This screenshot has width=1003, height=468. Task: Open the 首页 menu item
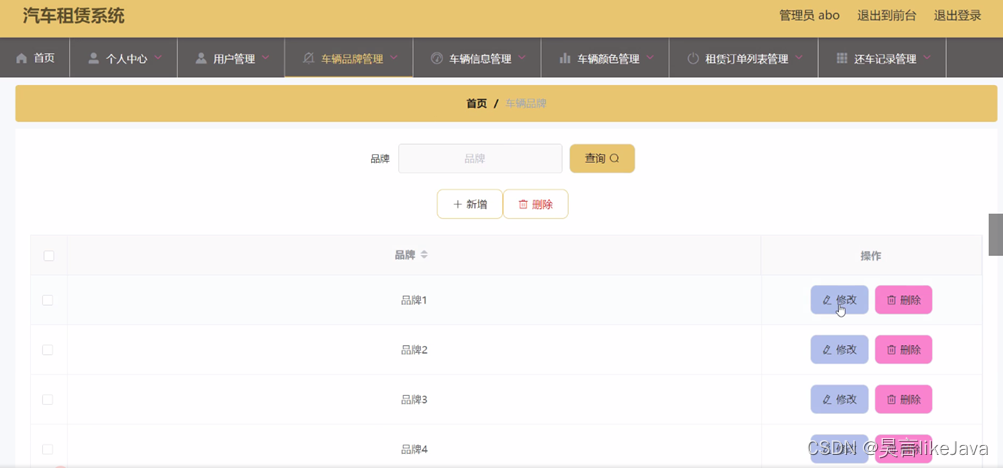click(x=35, y=58)
